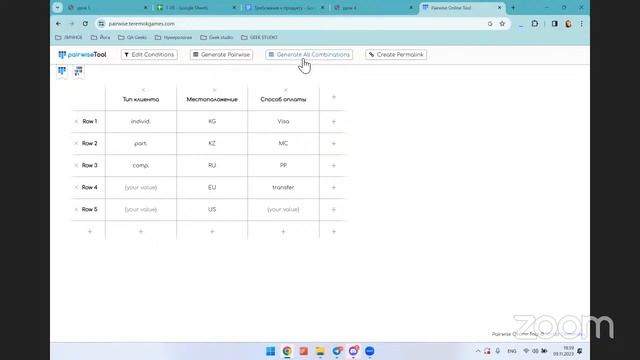Image resolution: width=640 pixels, height=360 pixels.
Task: Click the individ. cell
Action: (141, 122)
